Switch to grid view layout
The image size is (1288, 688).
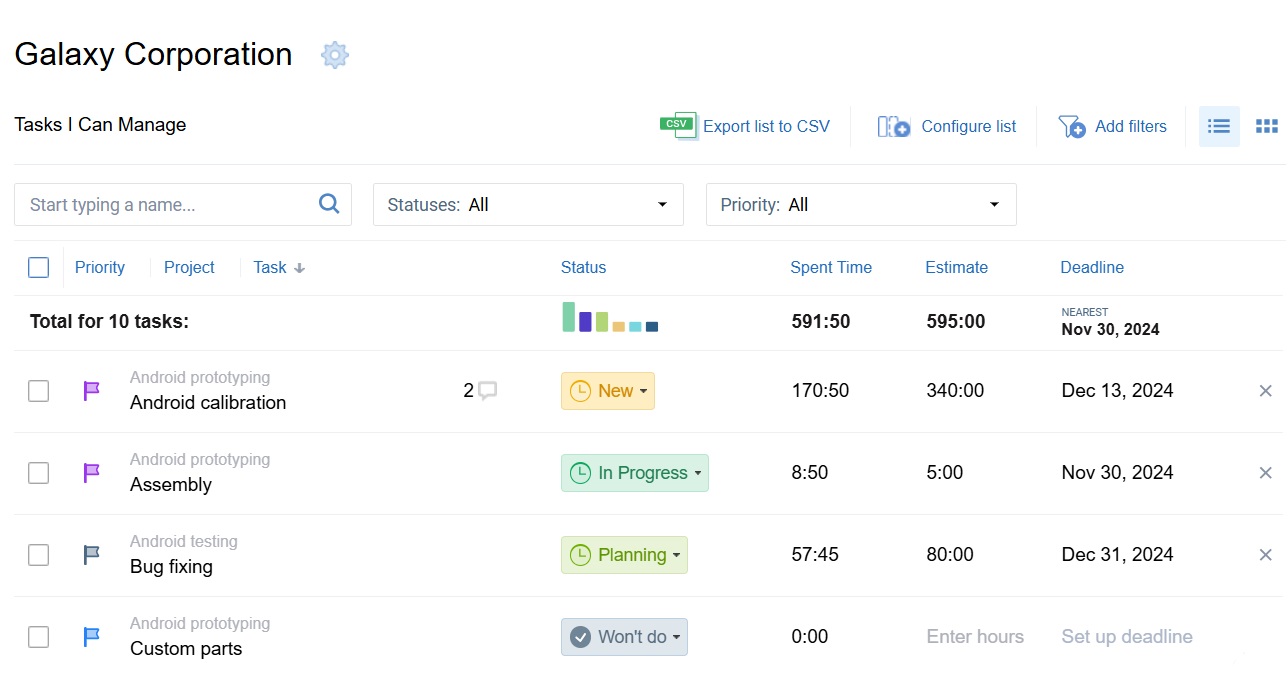(x=1267, y=126)
